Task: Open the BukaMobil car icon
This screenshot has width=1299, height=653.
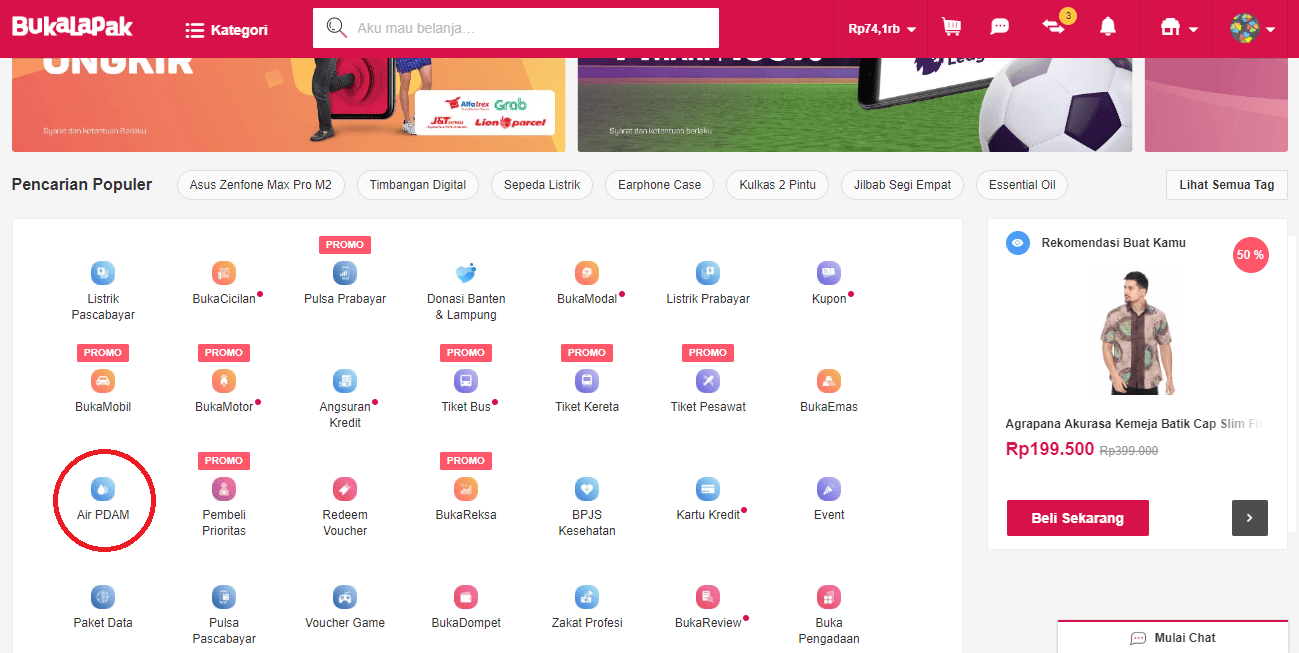Action: 103,381
